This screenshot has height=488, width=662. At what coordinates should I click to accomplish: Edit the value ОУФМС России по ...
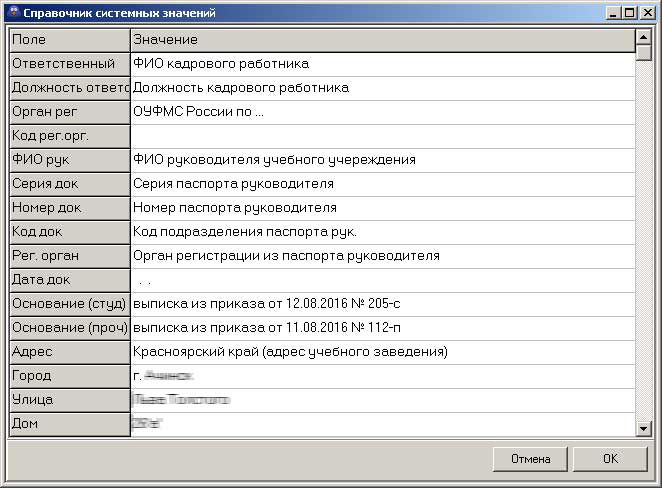383,112
